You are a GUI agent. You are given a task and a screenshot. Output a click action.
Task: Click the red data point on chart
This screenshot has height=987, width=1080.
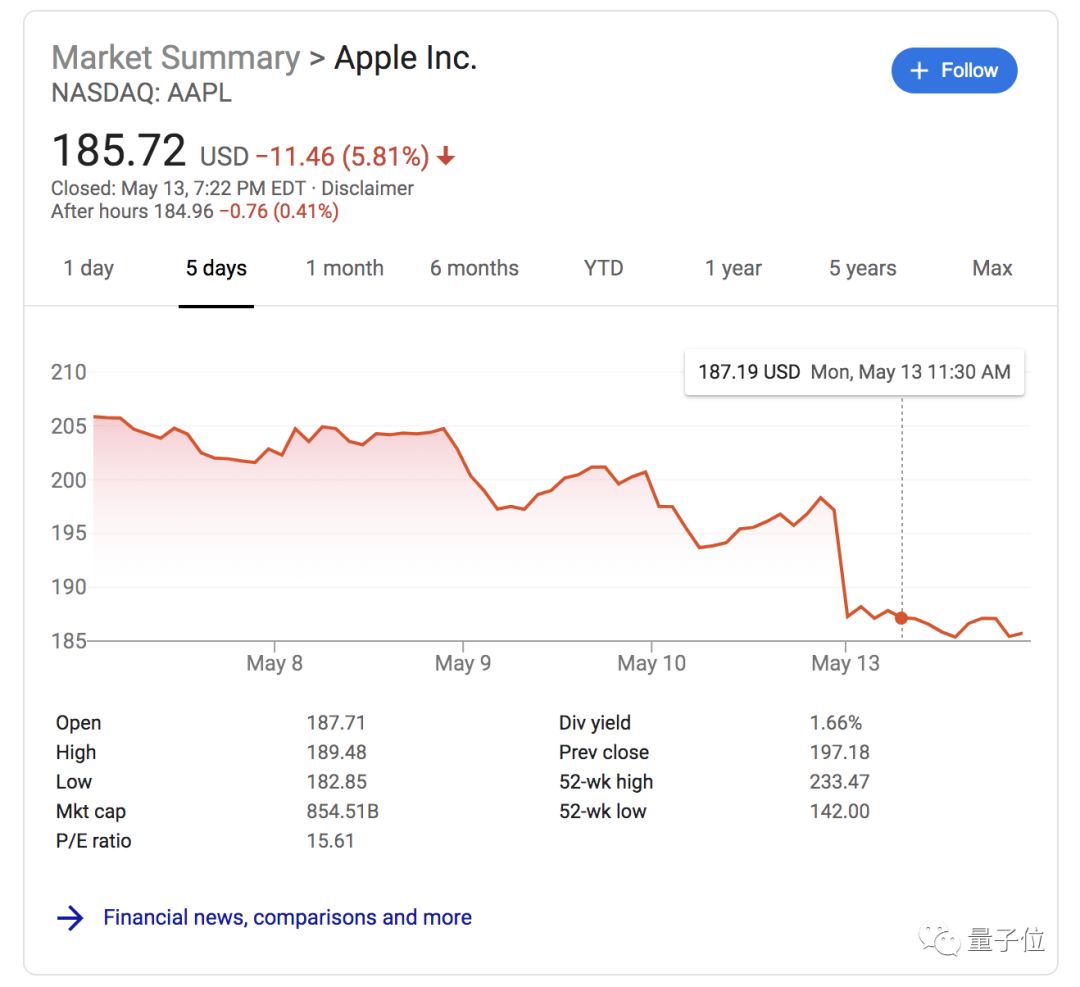901,618
